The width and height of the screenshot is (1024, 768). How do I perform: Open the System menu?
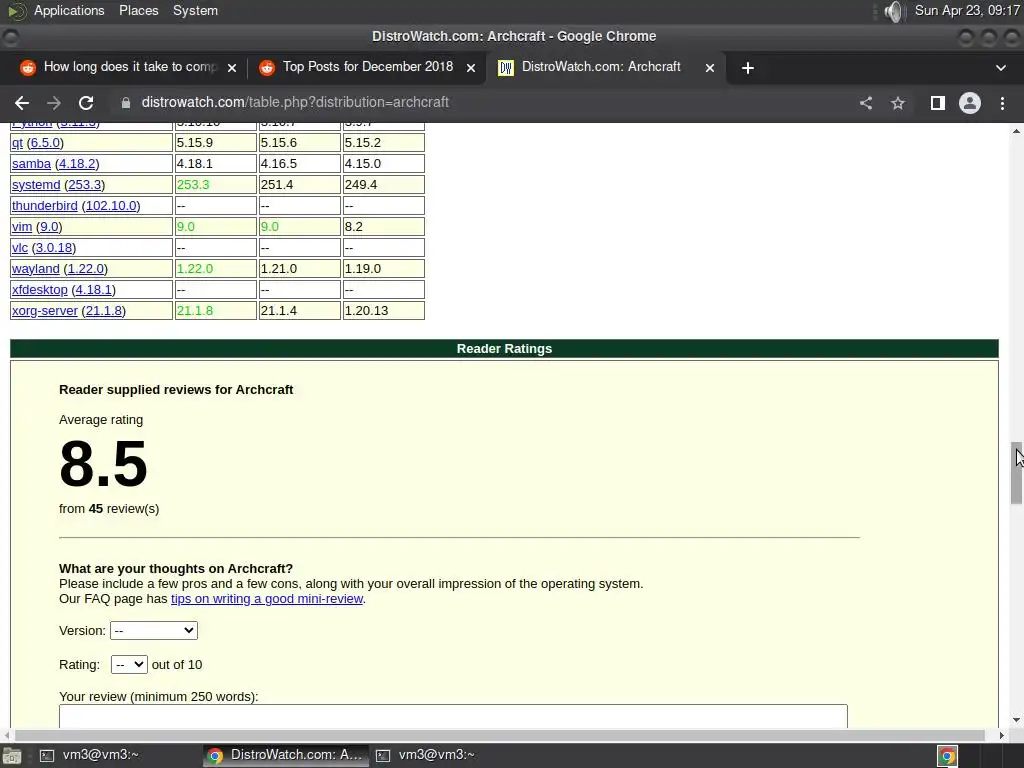(195, 10)
